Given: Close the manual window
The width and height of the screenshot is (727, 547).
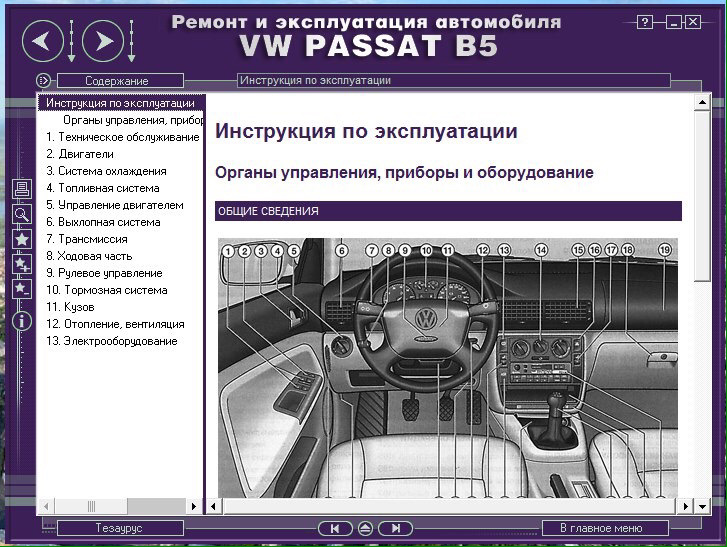Looking at the screenshot, I should click(693, 22).
